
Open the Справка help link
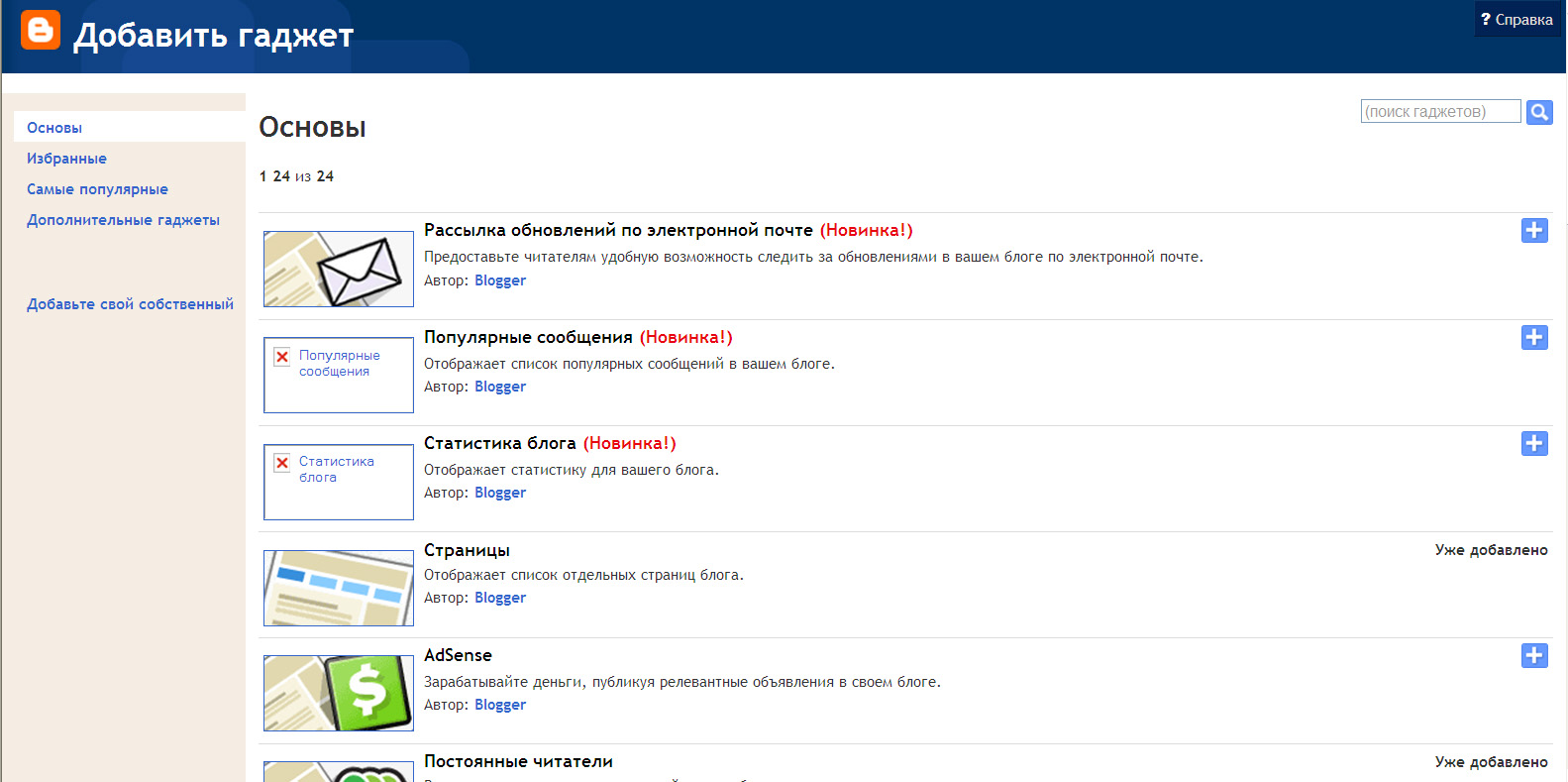(x=1516, y=20)
